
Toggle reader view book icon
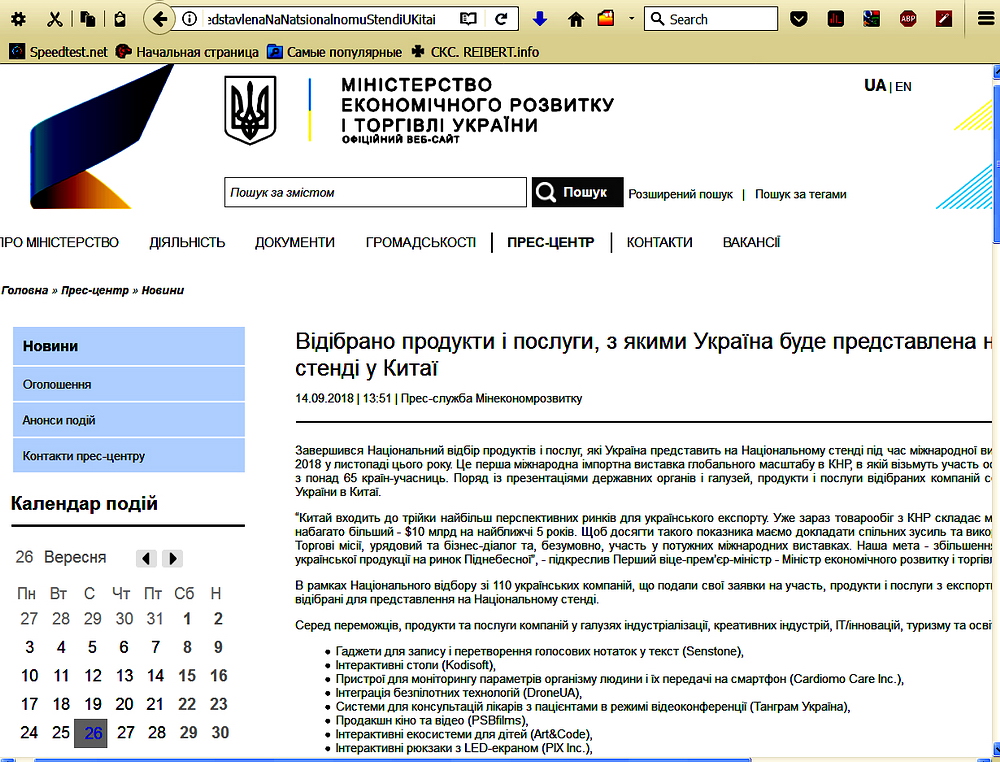click(x=468, y=19)
